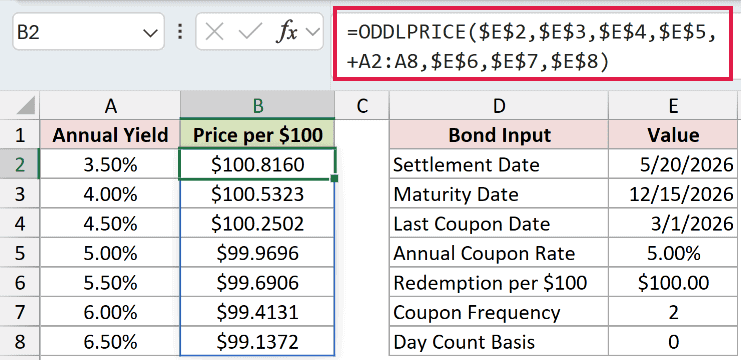Select the 5/20/2026 settlement value cell
This screenshot has height=360, width=741.
[x=673, y=164]
